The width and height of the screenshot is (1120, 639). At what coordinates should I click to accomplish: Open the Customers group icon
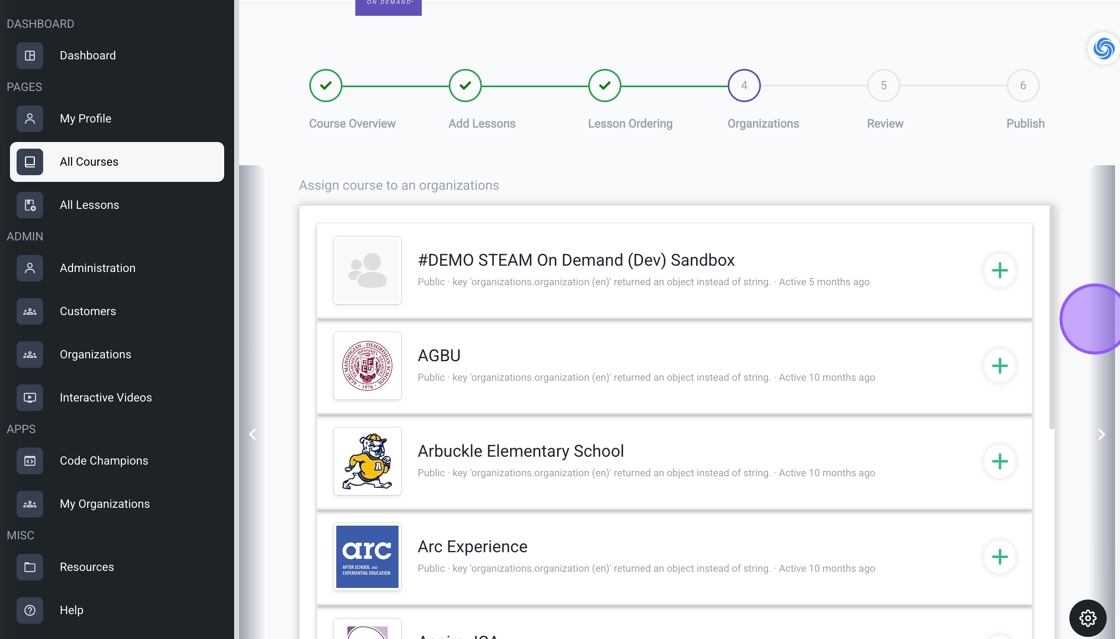click(x=30, y=311)
